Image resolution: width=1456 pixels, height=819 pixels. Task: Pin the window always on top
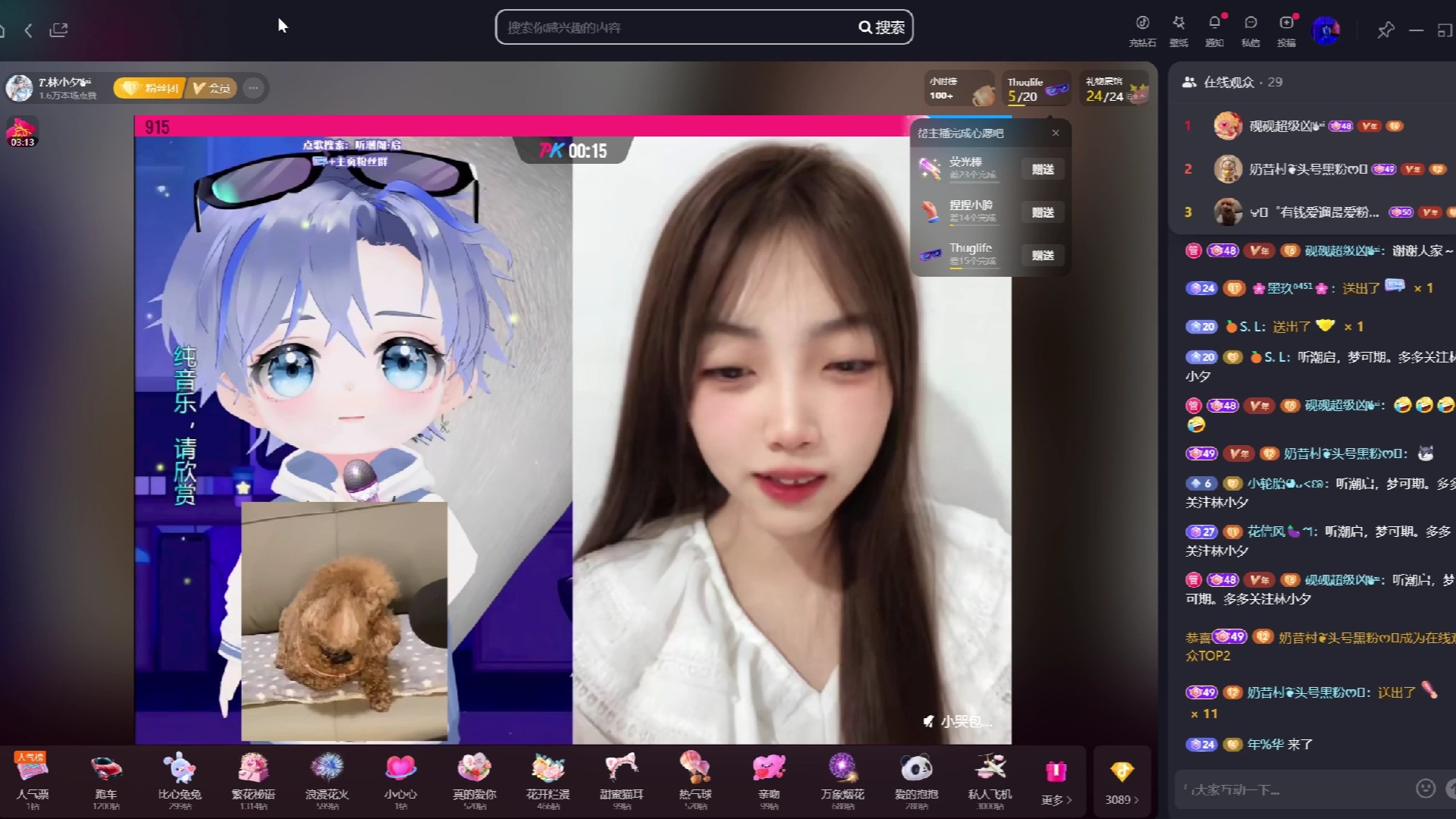click(x=1385, y=30)
